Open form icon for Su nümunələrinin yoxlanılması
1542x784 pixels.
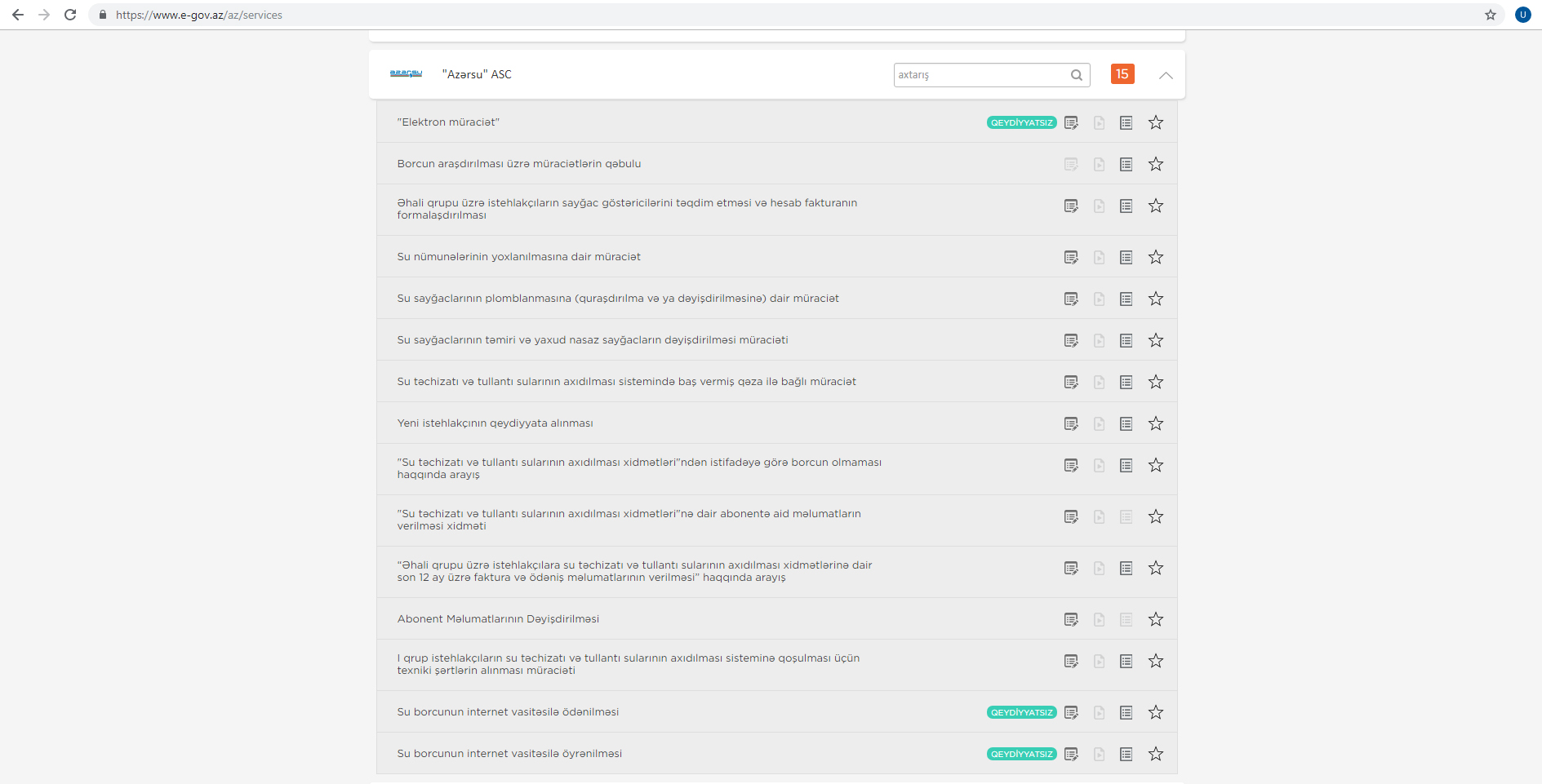pyautogui.click(x=1071, y=257)
